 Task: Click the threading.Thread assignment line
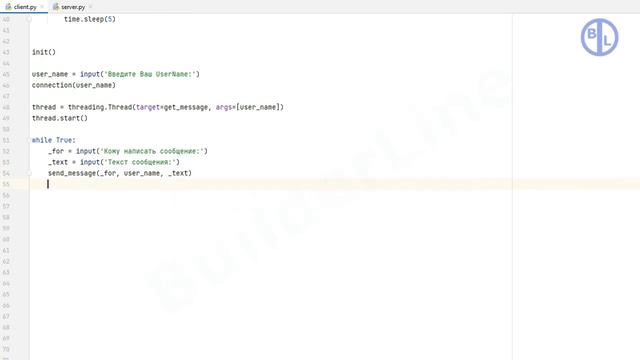(158, 107)
